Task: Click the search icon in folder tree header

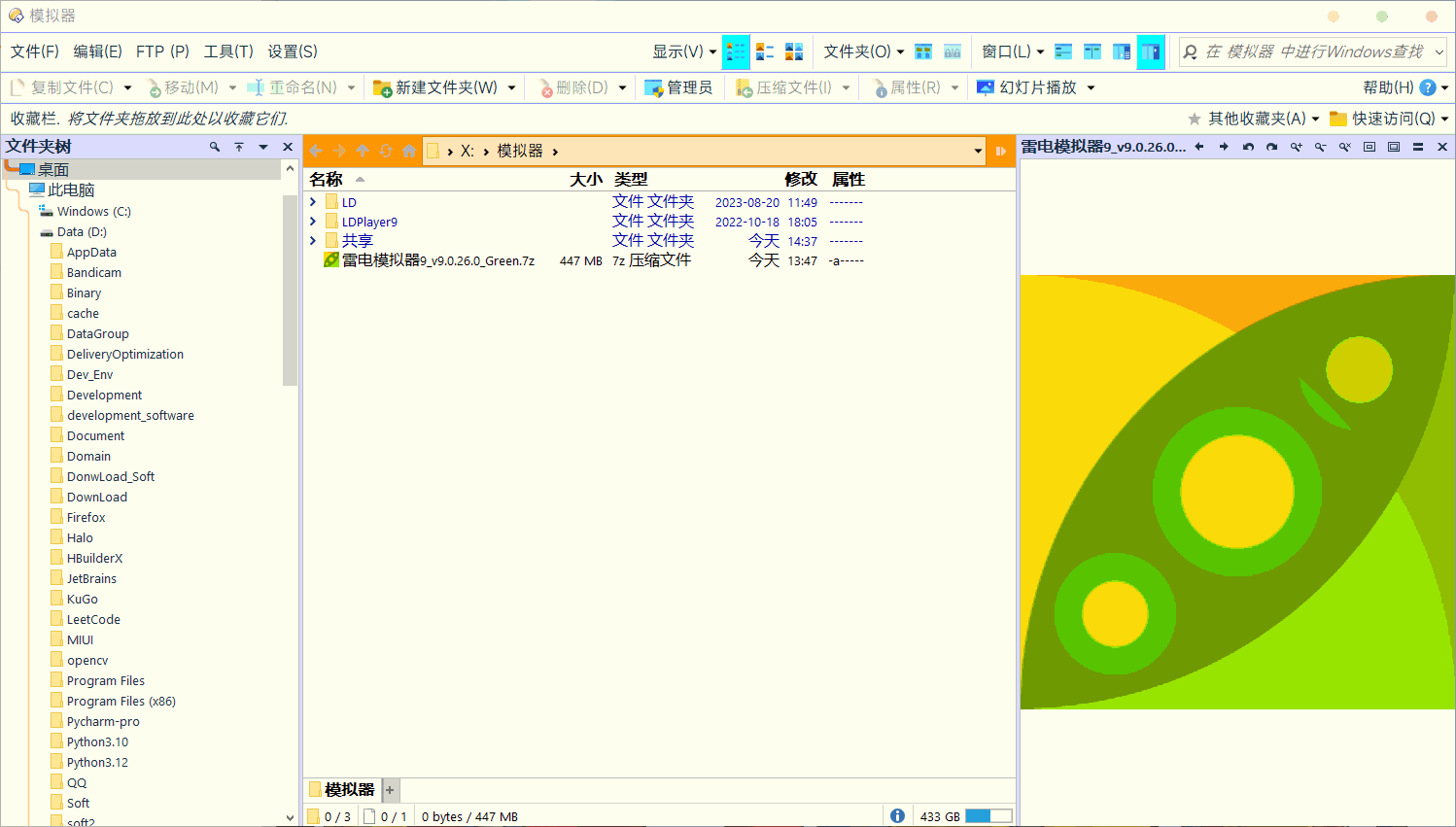Action: pos(214,147)
